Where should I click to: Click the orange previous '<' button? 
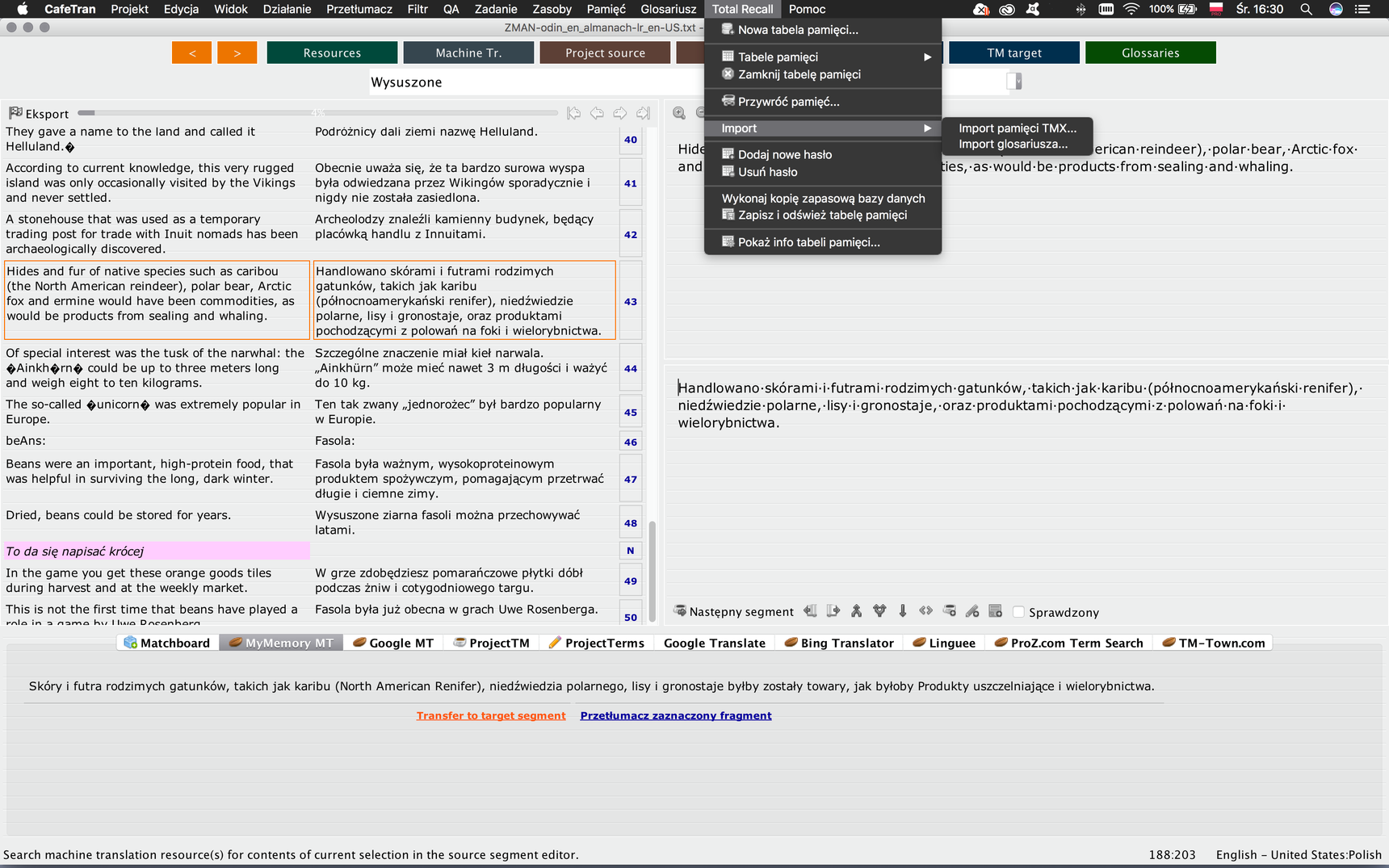coord(191,52)
